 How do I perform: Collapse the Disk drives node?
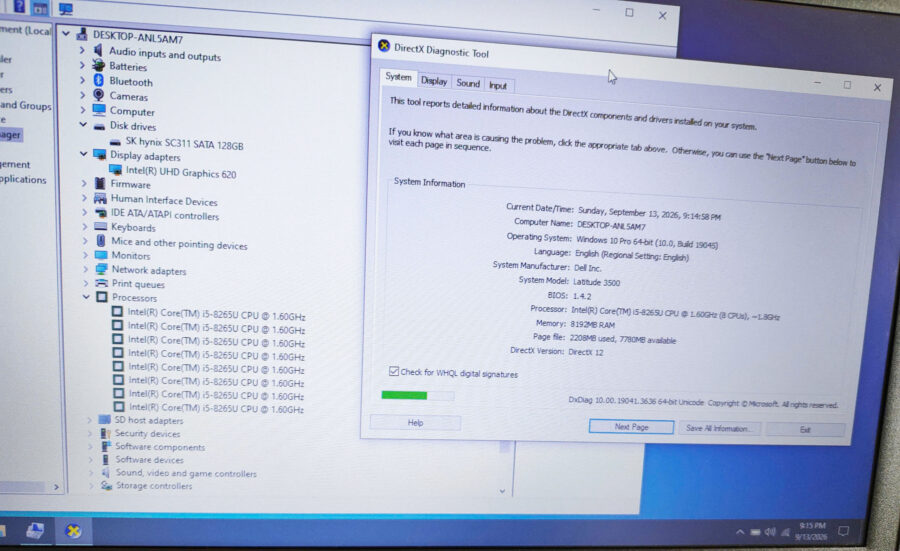tap(83, 124)
